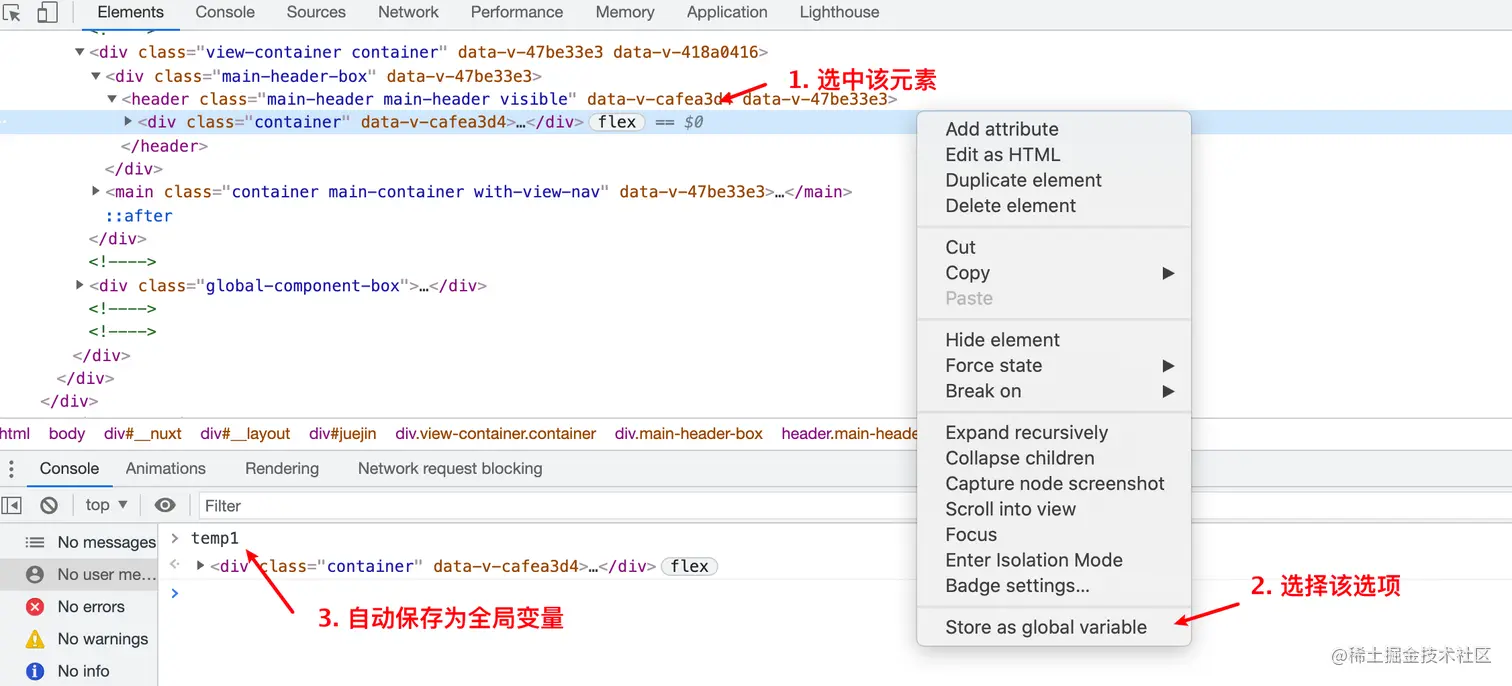Activate the inspect element picker icon
The width and height of the screenshot is (1512, 686).
[x=12, y=13]
